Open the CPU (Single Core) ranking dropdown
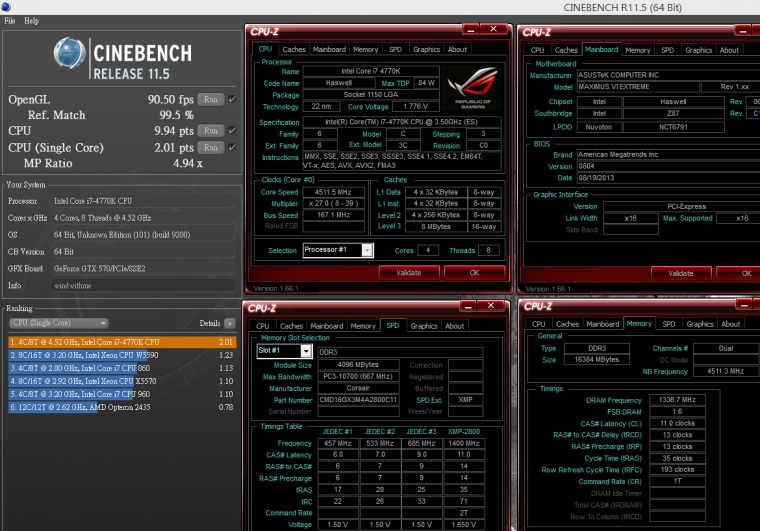Viewport: 760px width, 531px height. tap(58, 324)
